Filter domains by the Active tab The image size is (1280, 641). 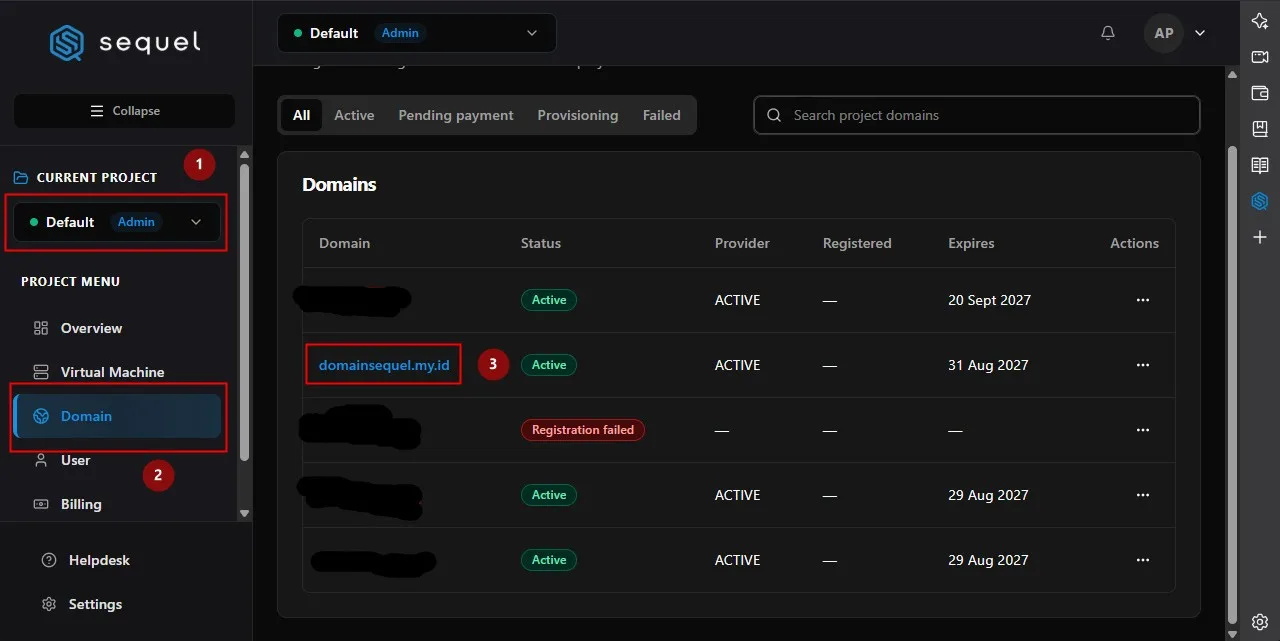click(354, 115)
